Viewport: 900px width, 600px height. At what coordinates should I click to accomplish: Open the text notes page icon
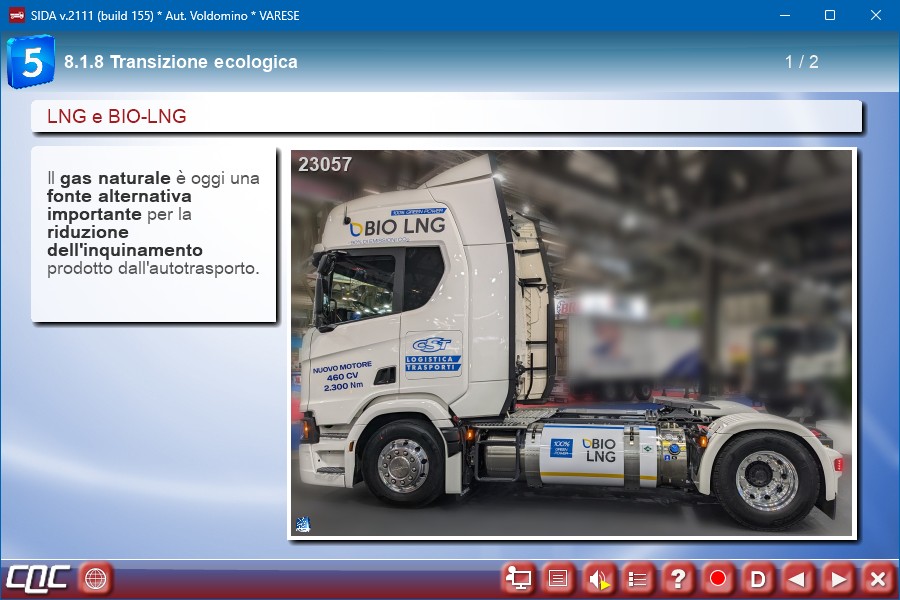[558, 578]
